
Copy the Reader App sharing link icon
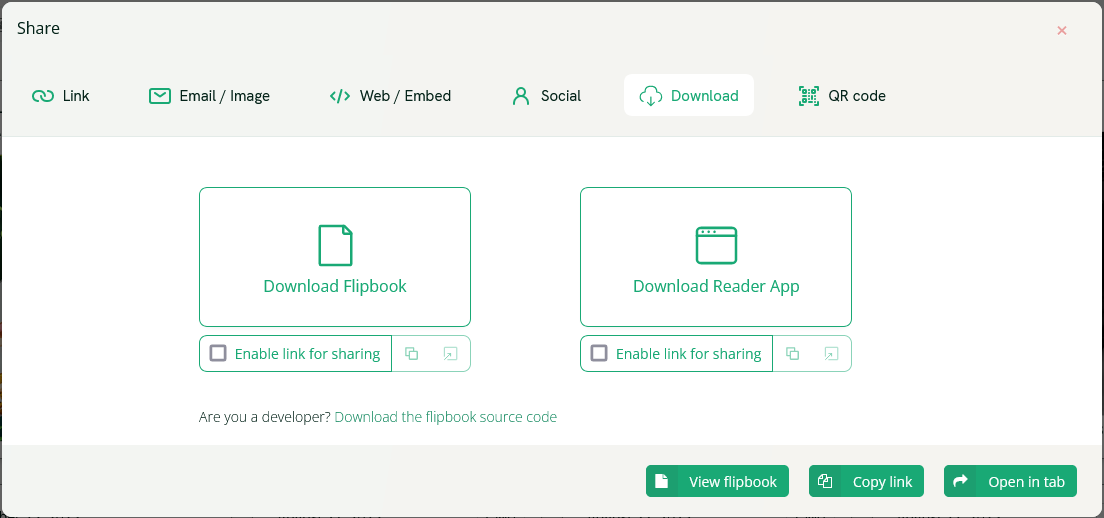pyautogui.click(x=793, y=353)
